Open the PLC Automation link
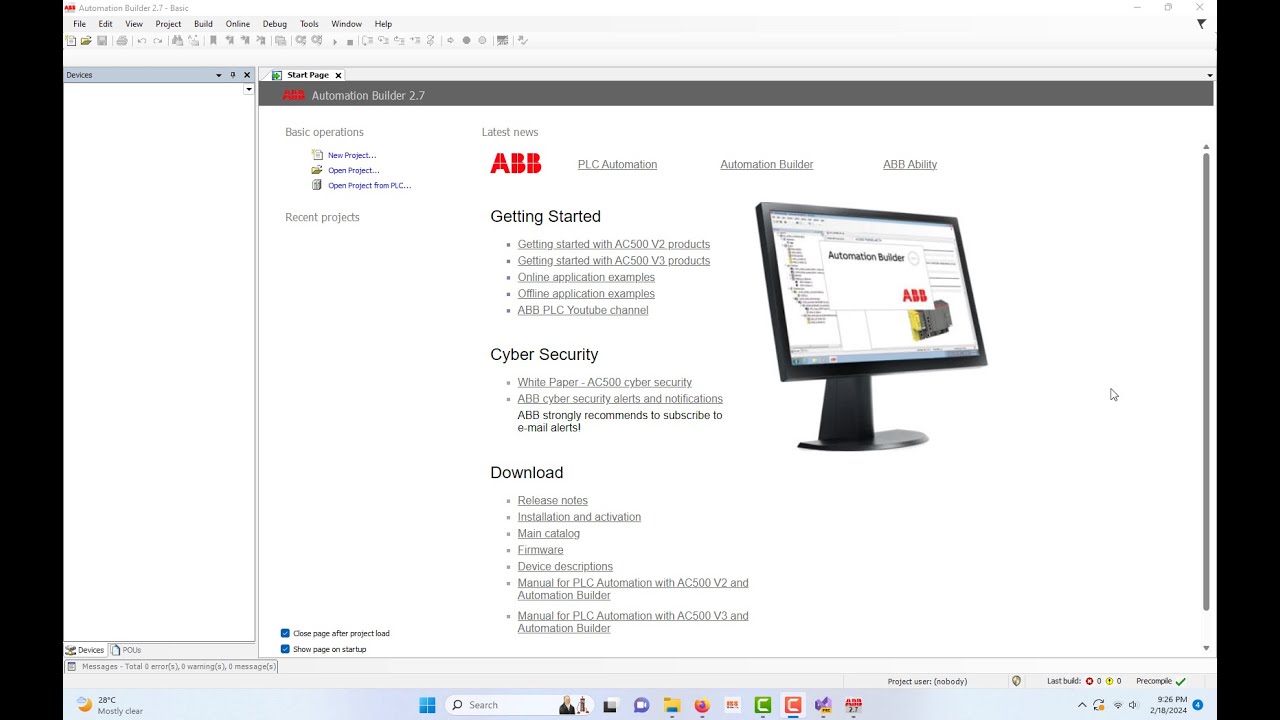 tap(617, 164)
